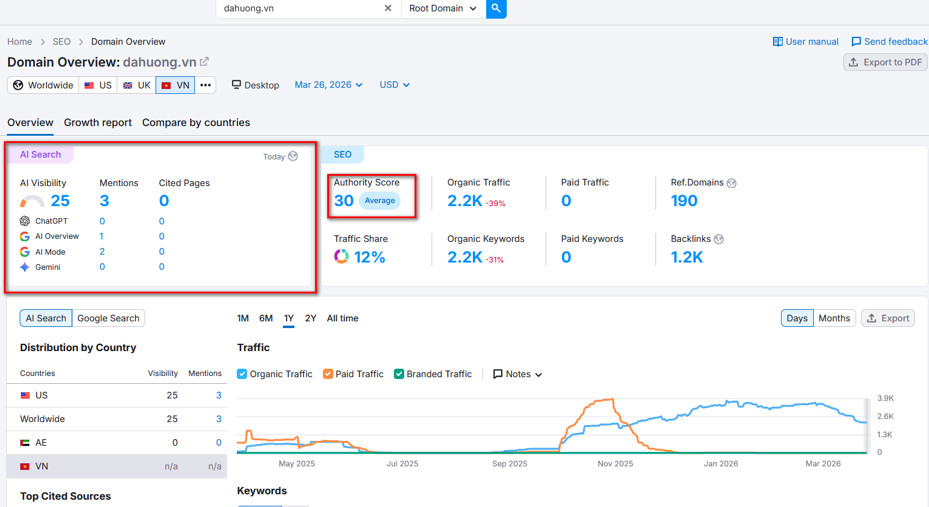Open external link icon beside dahuong.vn

tap(205, 62)
